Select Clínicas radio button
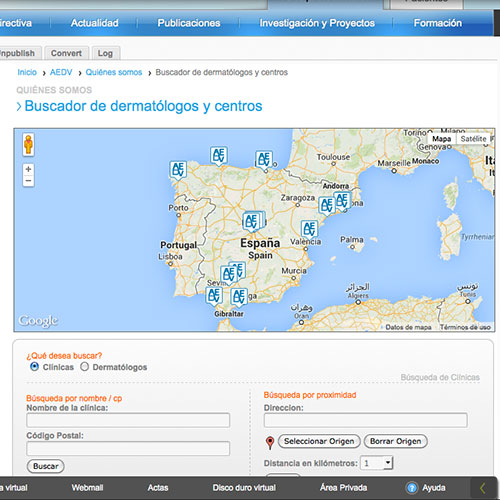The height and width of the screenshot is (500, 500). [x=34, y=367]
